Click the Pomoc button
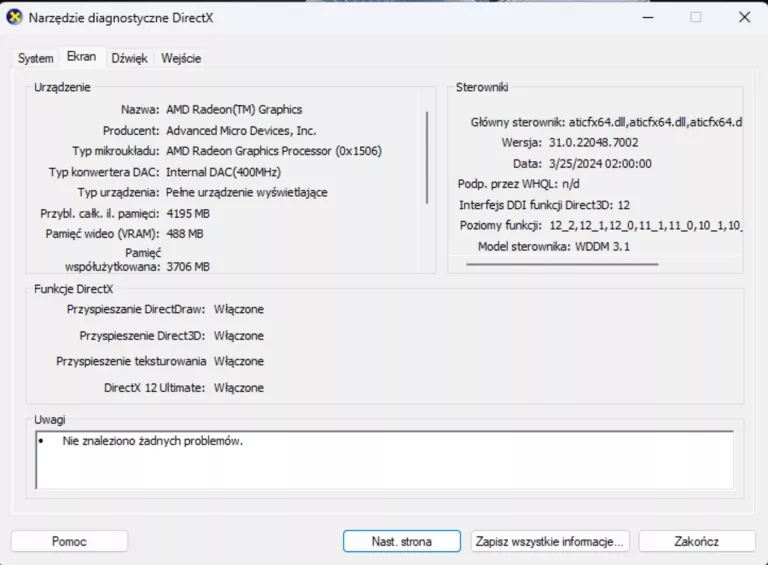Viewport: 768px width, 565px height. point(69,541)
